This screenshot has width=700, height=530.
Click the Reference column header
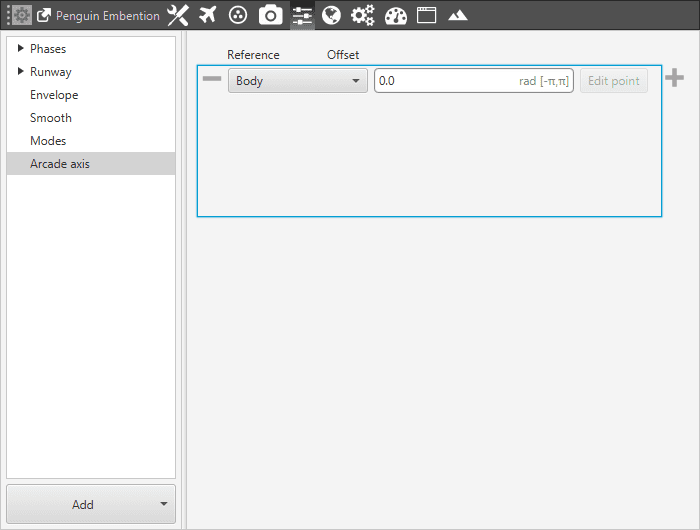(x=253, y=55)
